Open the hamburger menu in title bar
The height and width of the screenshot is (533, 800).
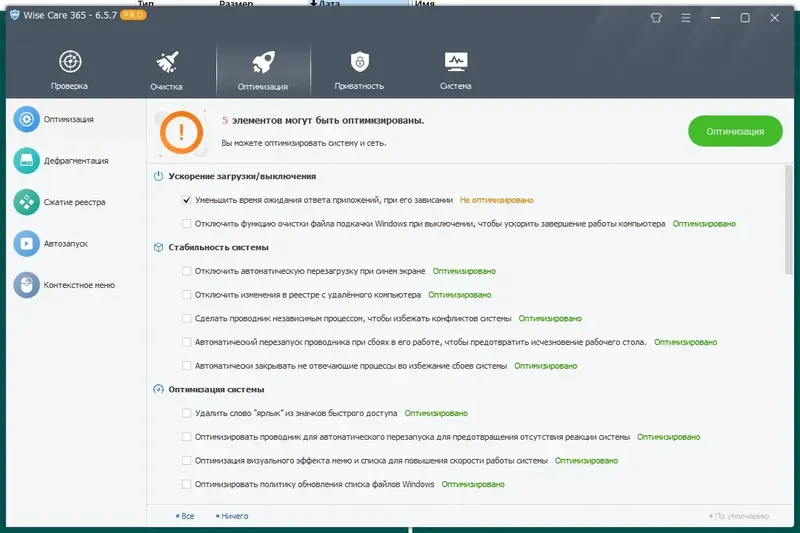(686, 18)
